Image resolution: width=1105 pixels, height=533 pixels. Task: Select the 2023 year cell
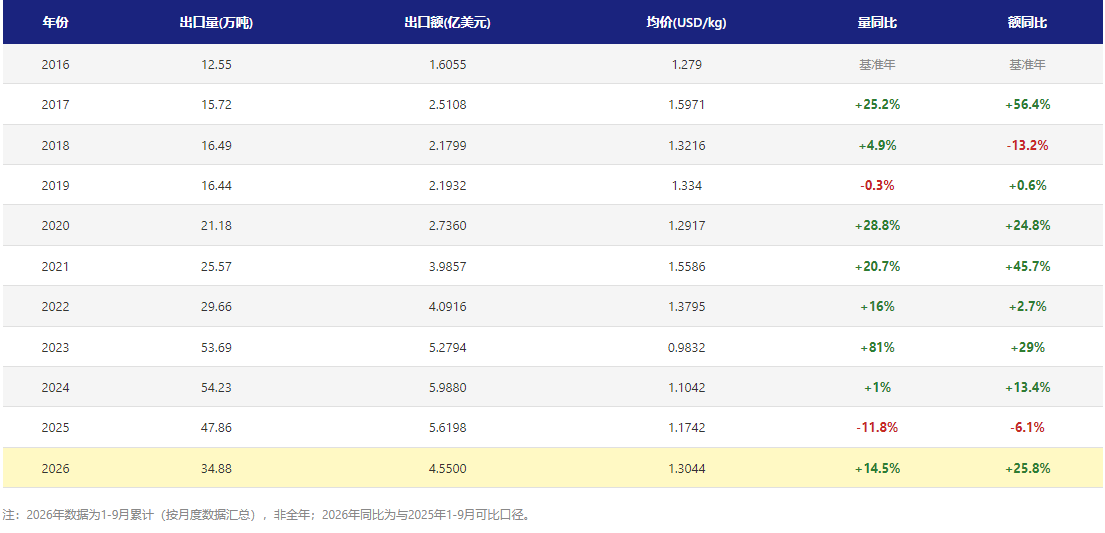pyautogui.click(x=56, y=348)
